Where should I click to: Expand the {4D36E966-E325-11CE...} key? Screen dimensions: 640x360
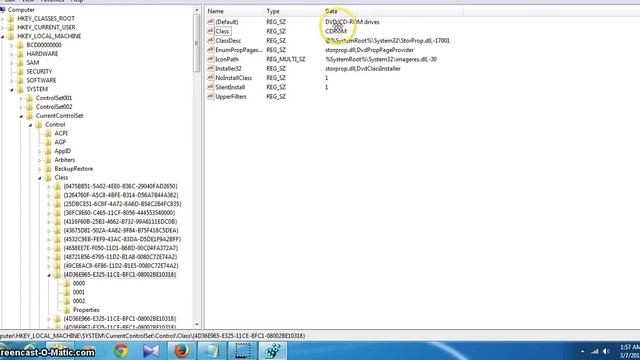49,319
